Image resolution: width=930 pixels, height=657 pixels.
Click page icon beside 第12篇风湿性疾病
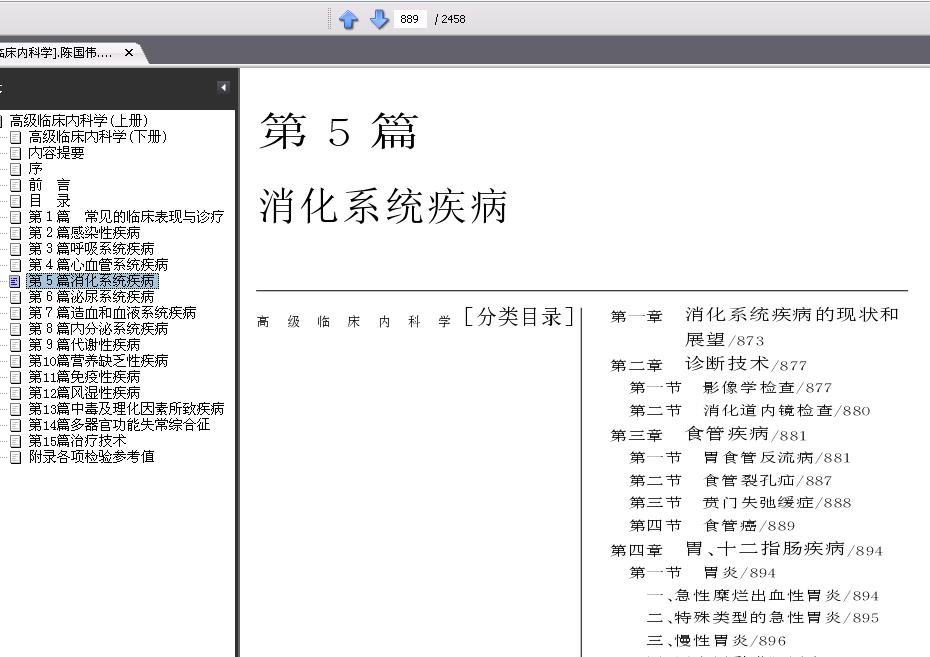click(x=16, y=394)
